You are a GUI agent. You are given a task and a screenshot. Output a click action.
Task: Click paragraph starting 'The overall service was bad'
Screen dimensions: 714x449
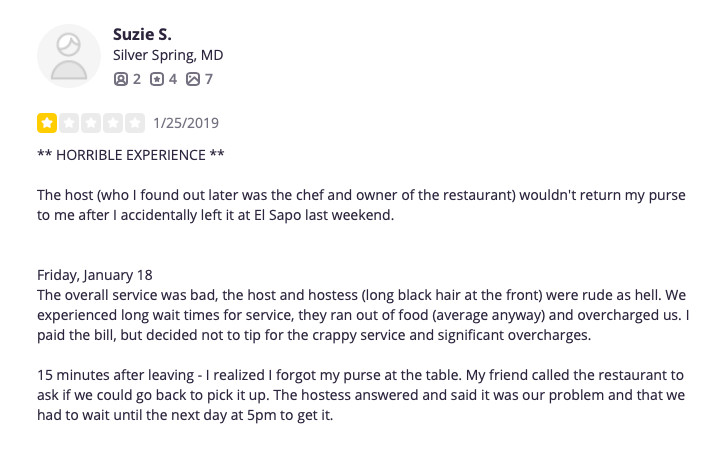click(361, 315)
